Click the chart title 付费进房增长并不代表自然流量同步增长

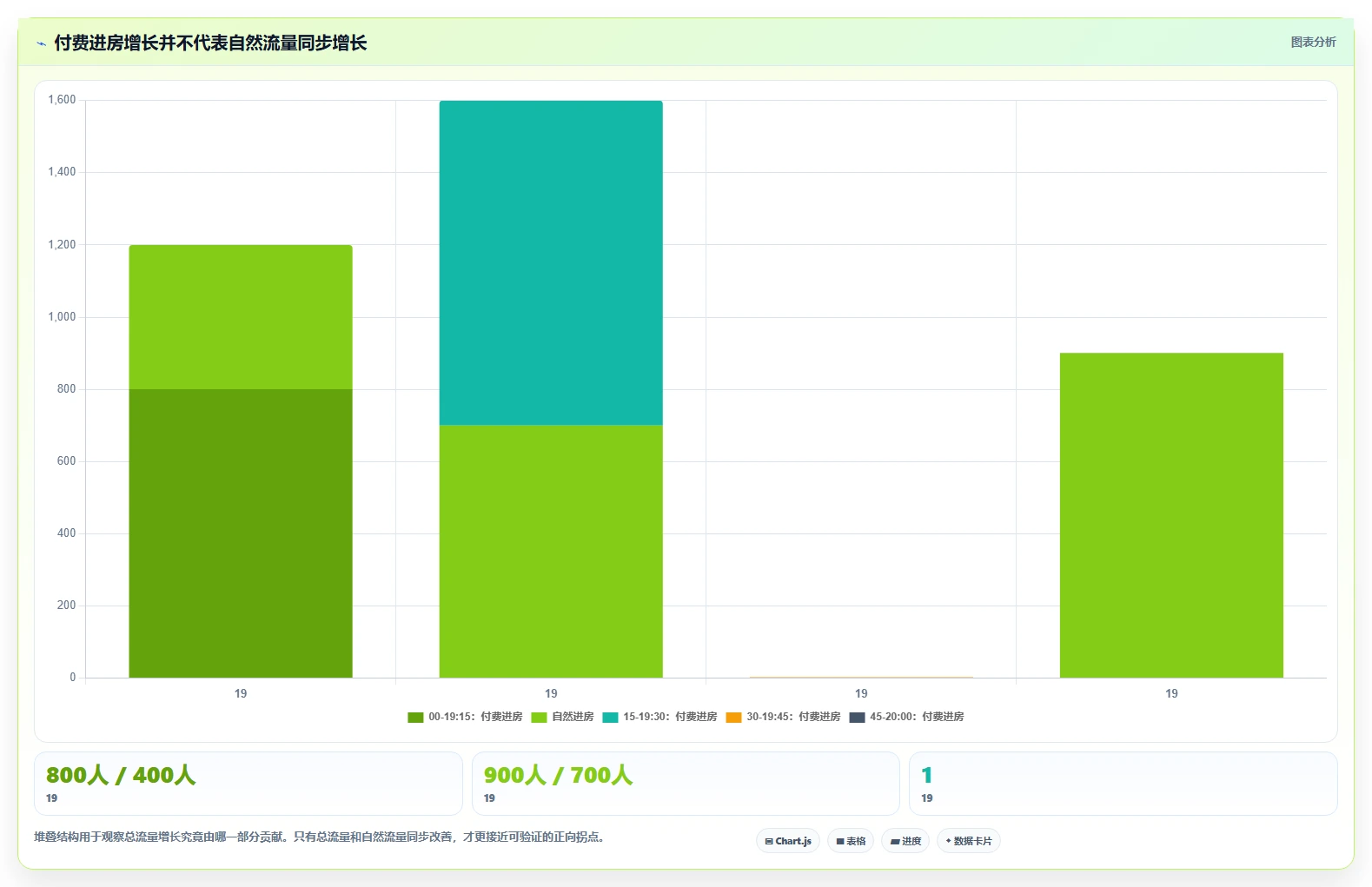(210, 43)
